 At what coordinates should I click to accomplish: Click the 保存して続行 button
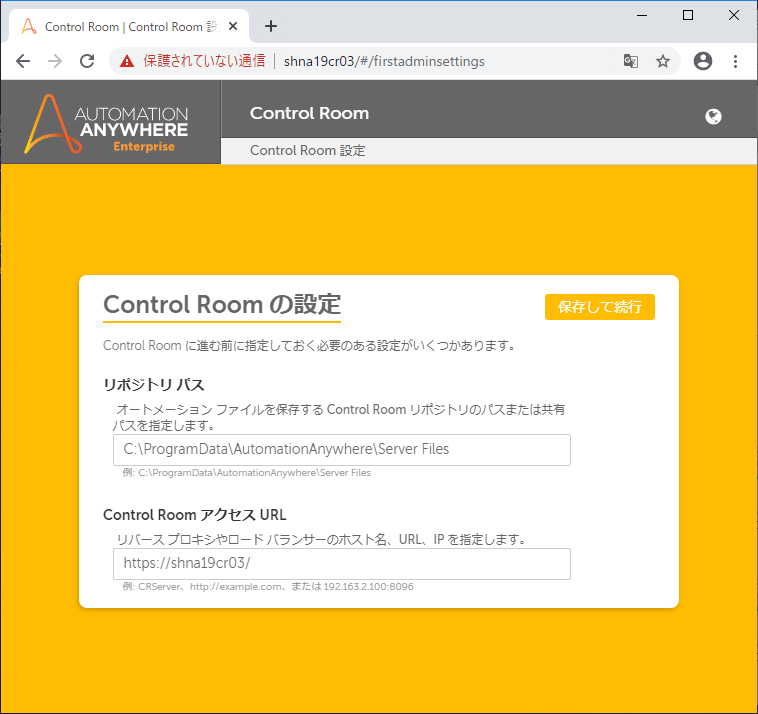599,307
